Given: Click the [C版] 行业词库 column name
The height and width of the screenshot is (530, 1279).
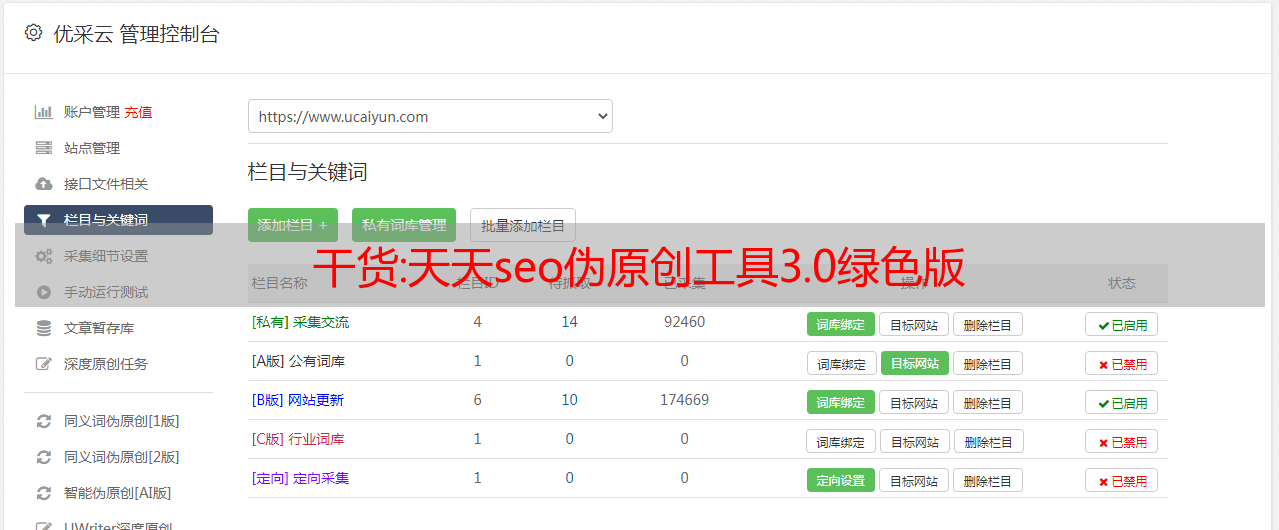Looking at the screenshot, I should tap(298, 439).
